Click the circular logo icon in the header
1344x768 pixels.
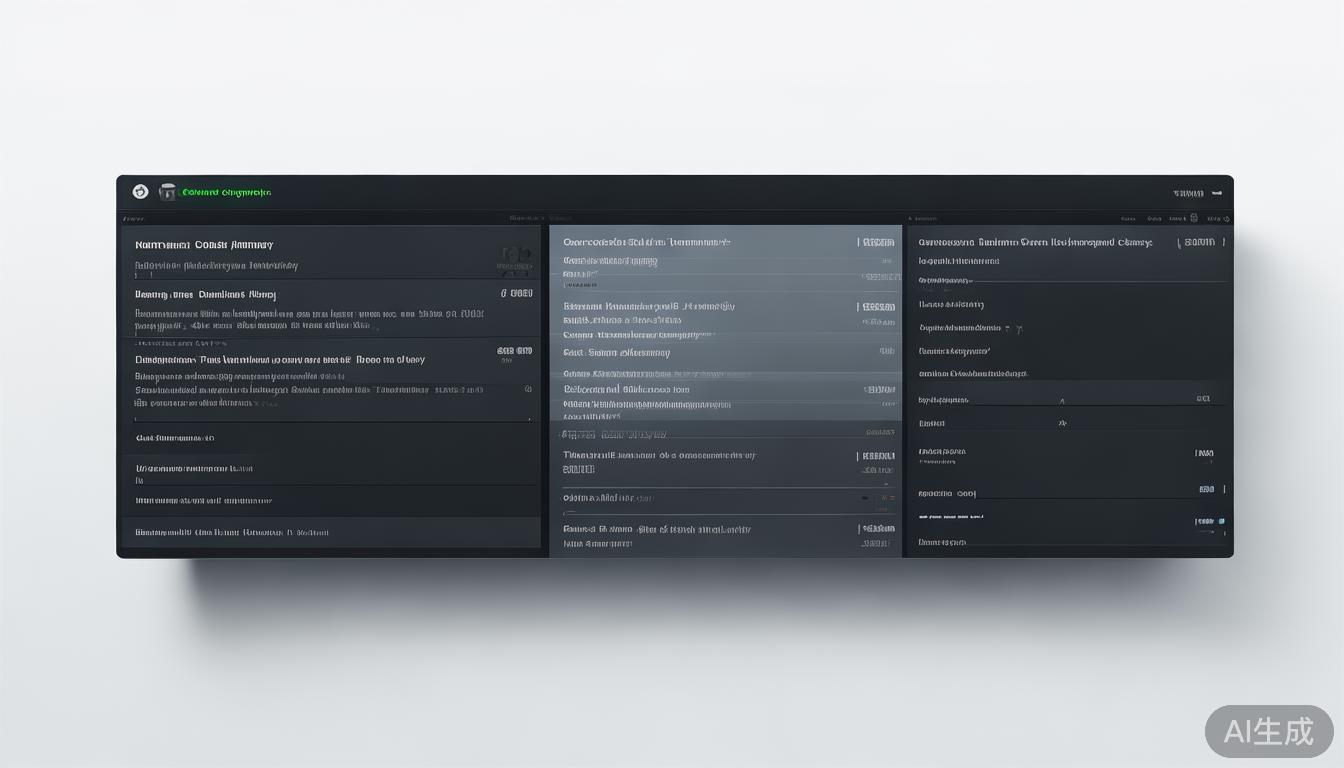(140, 192)
